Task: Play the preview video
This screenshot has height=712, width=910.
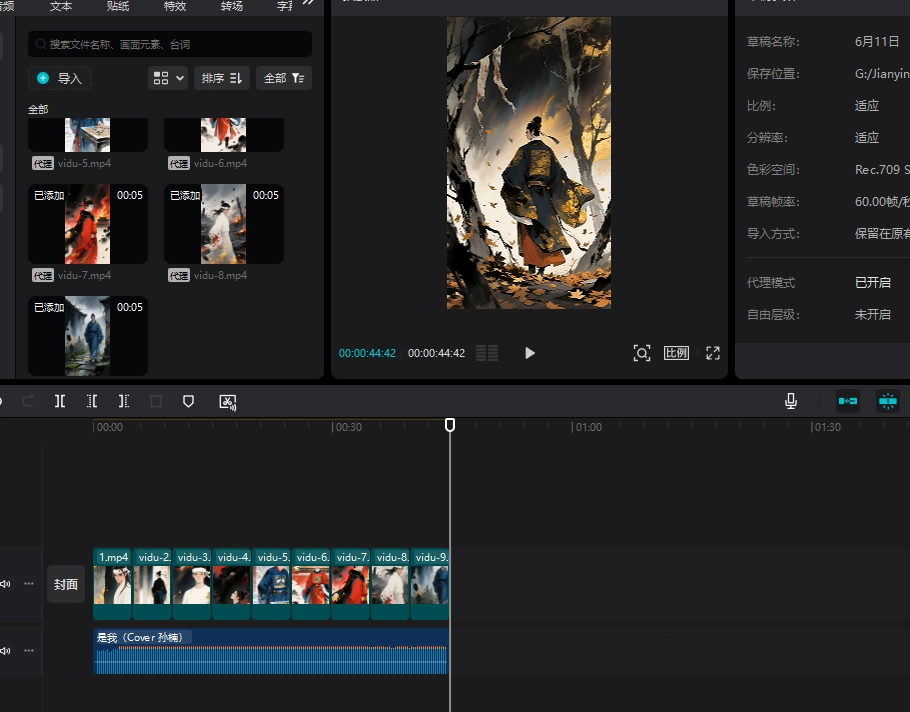Action: click(529, 353)
